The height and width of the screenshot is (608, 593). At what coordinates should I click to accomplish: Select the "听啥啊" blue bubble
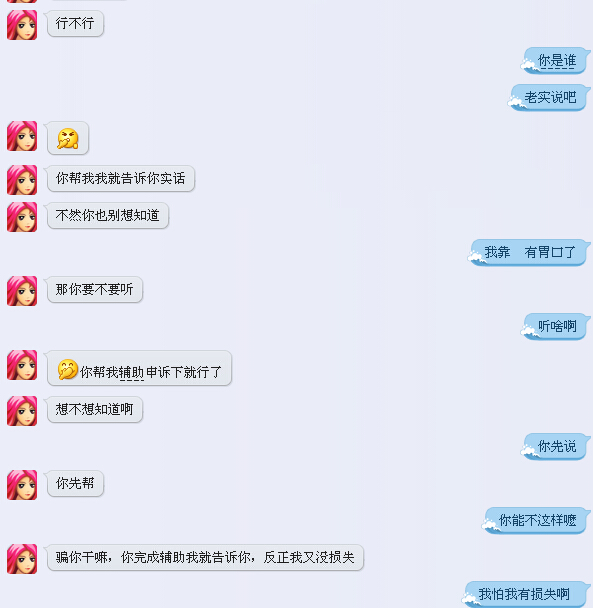pyautogui.click(x=555, y=326)
